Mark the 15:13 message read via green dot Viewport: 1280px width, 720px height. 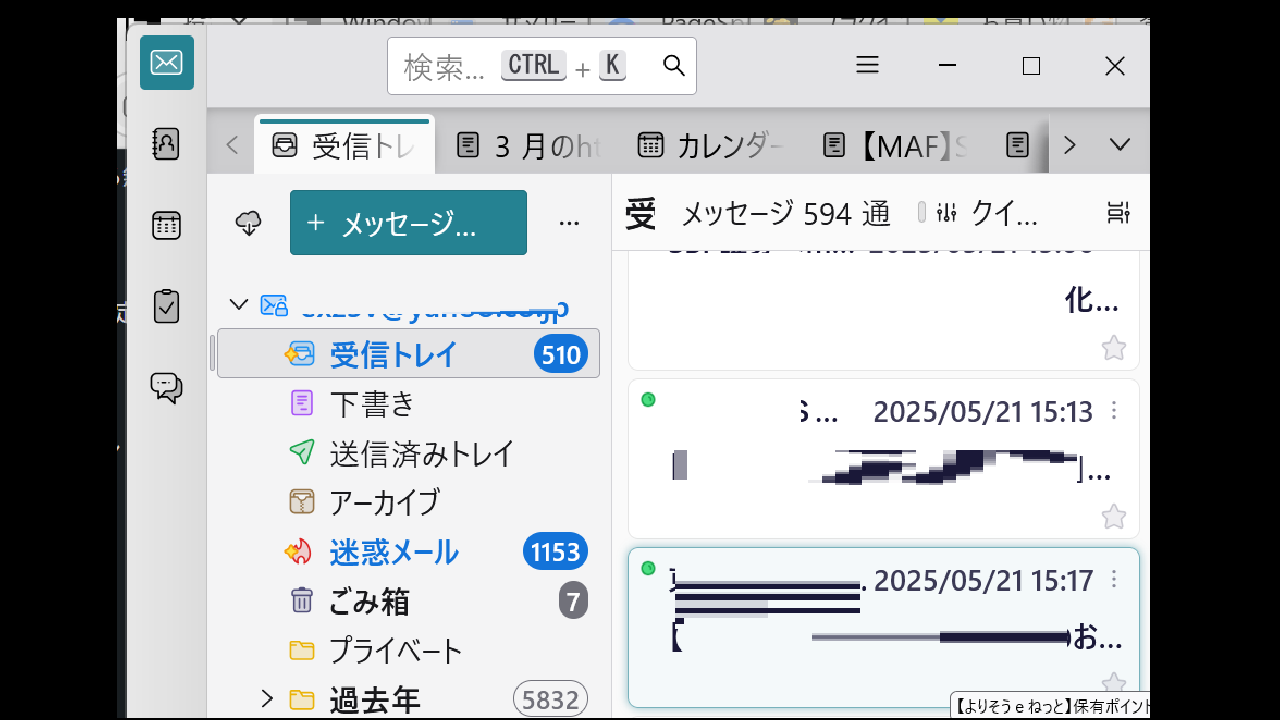[x=648, y=400]
